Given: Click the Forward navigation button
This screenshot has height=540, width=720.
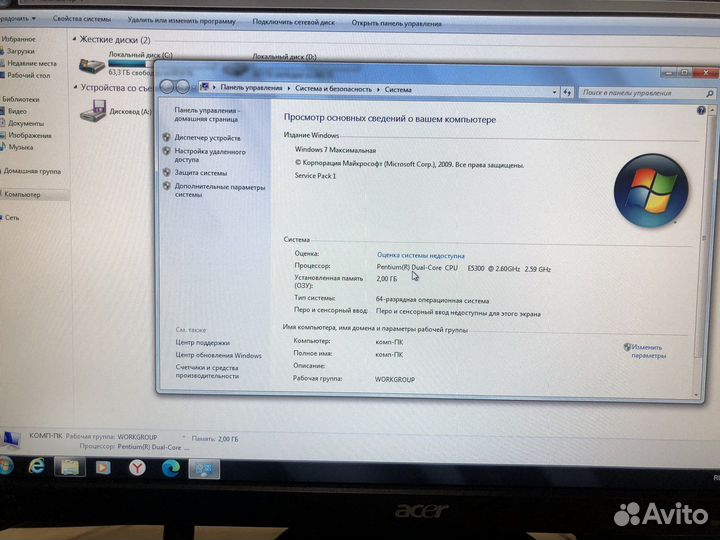Looking at the screenshot, I should click(x=183, y=87).
